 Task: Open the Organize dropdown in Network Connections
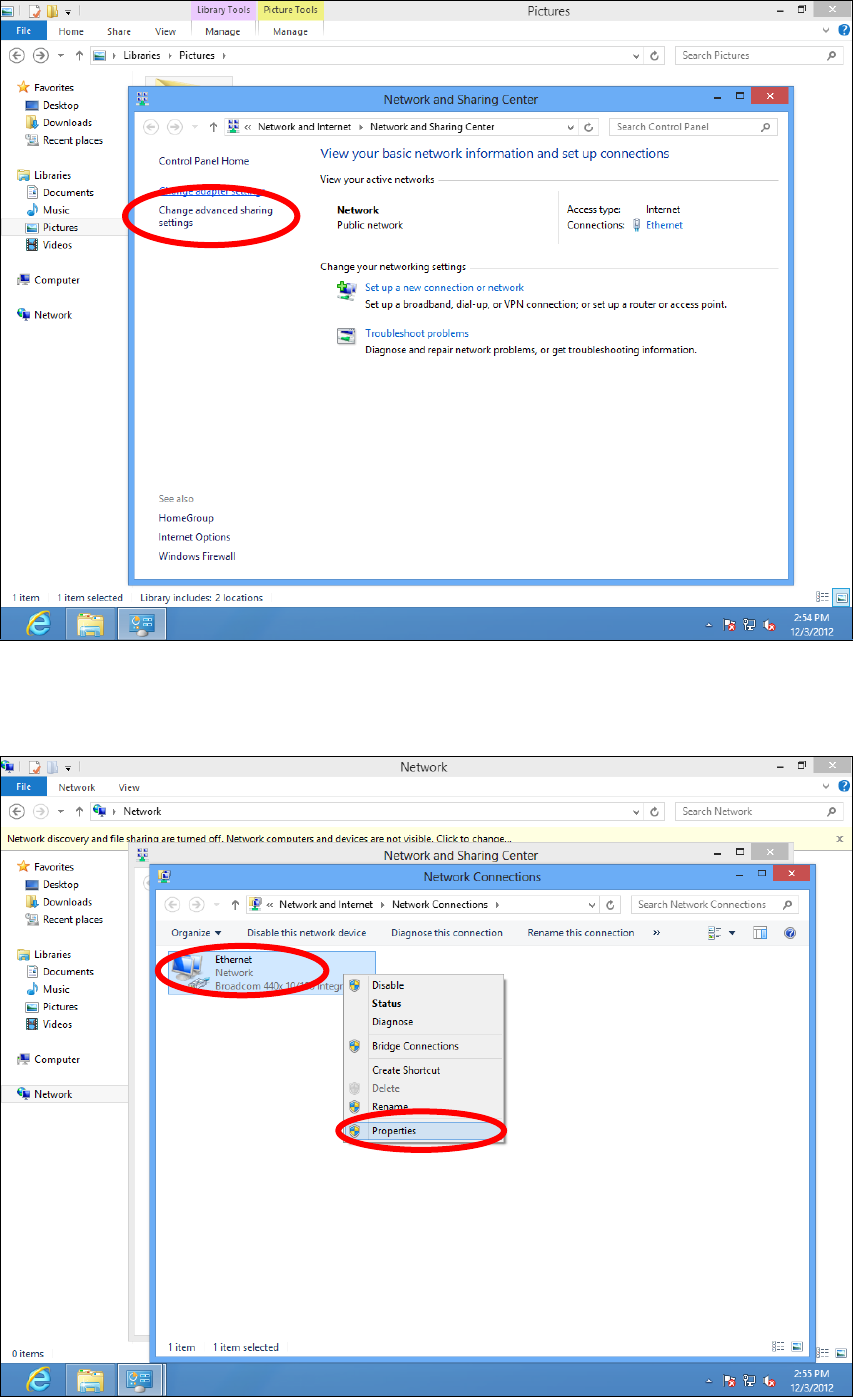tap(196, 932)
